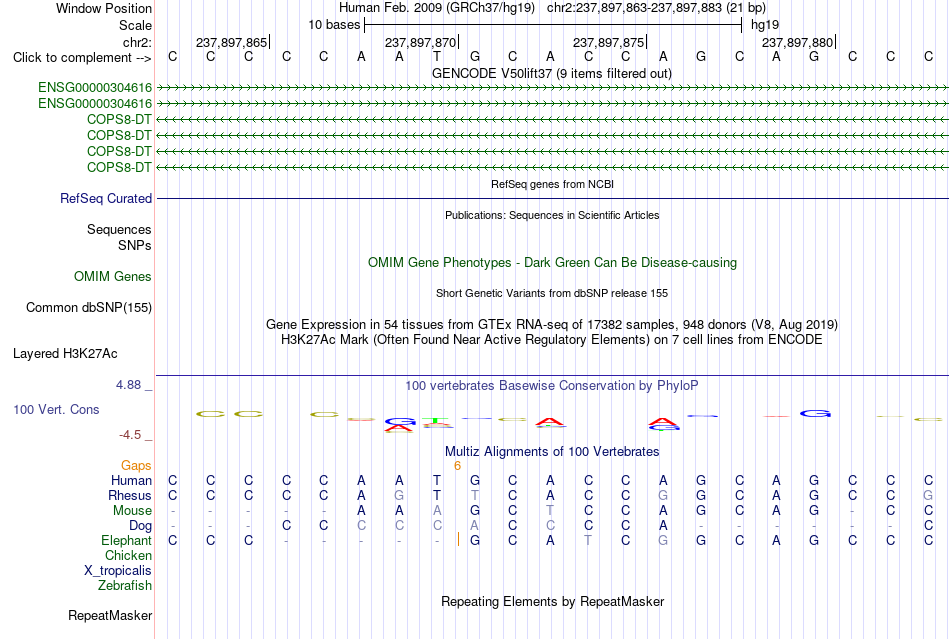Click the orange insertion bar in the Elephant row
Screen dimensions: 950x639
click(x=459, y=540)
